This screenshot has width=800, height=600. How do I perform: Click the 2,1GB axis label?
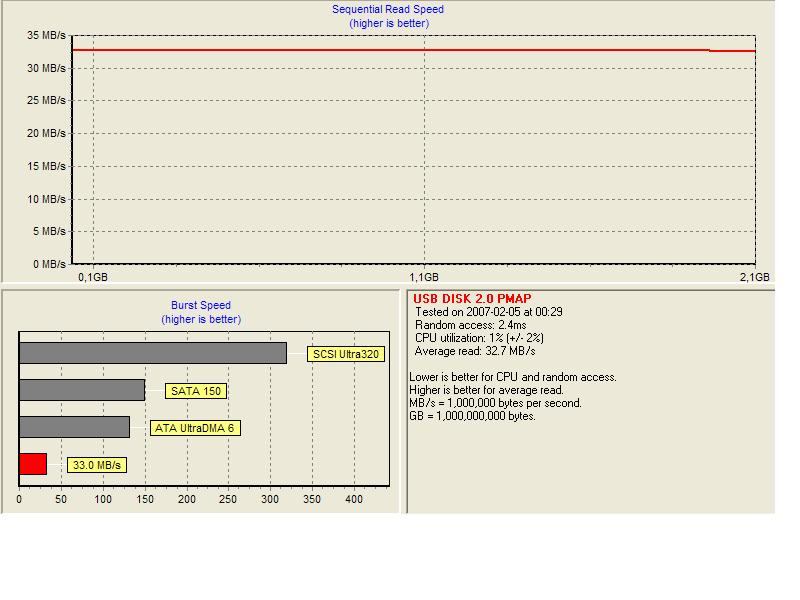pyautogui.click(x=755, y=277)
